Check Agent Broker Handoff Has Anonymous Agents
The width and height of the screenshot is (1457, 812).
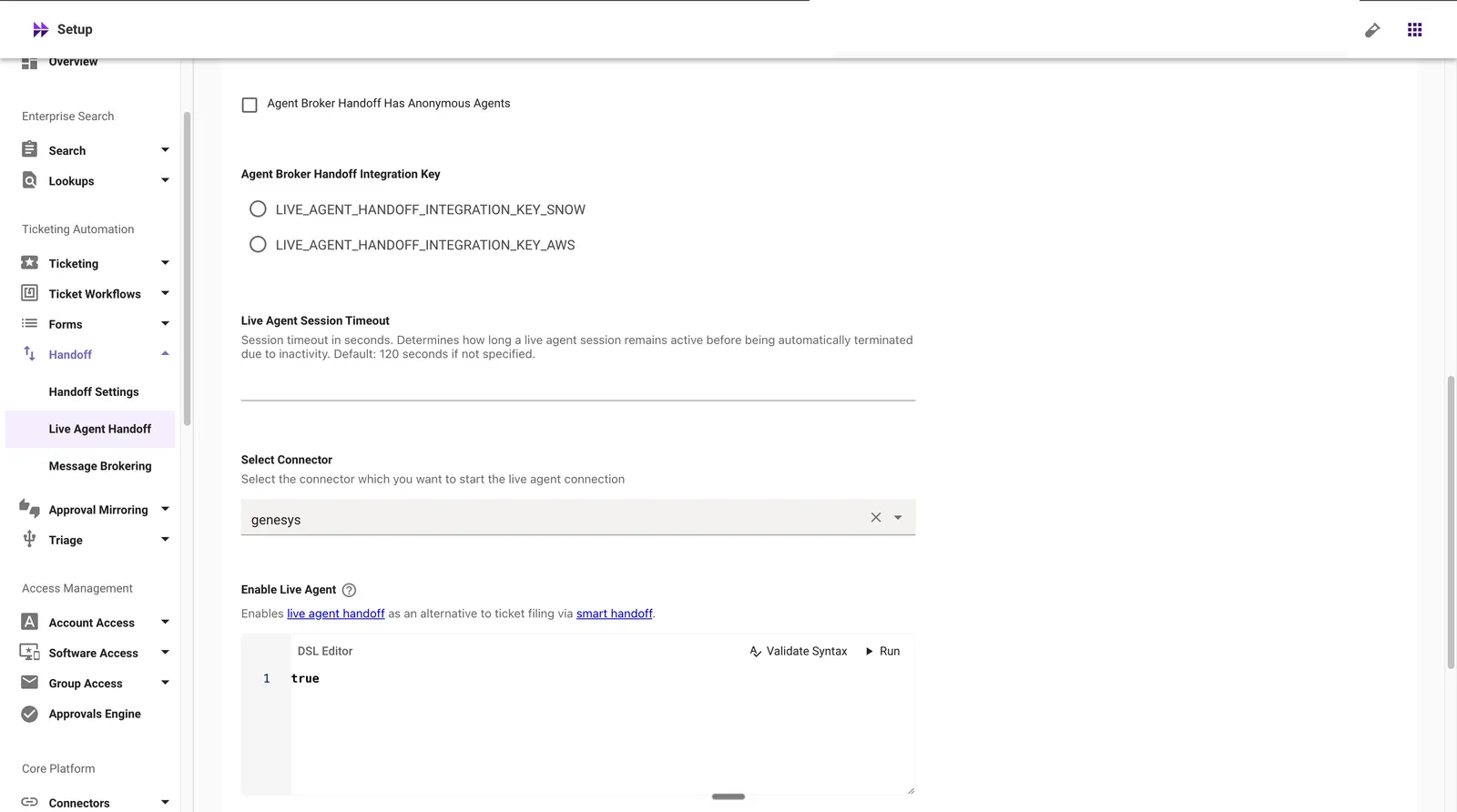tap(250, 105)
